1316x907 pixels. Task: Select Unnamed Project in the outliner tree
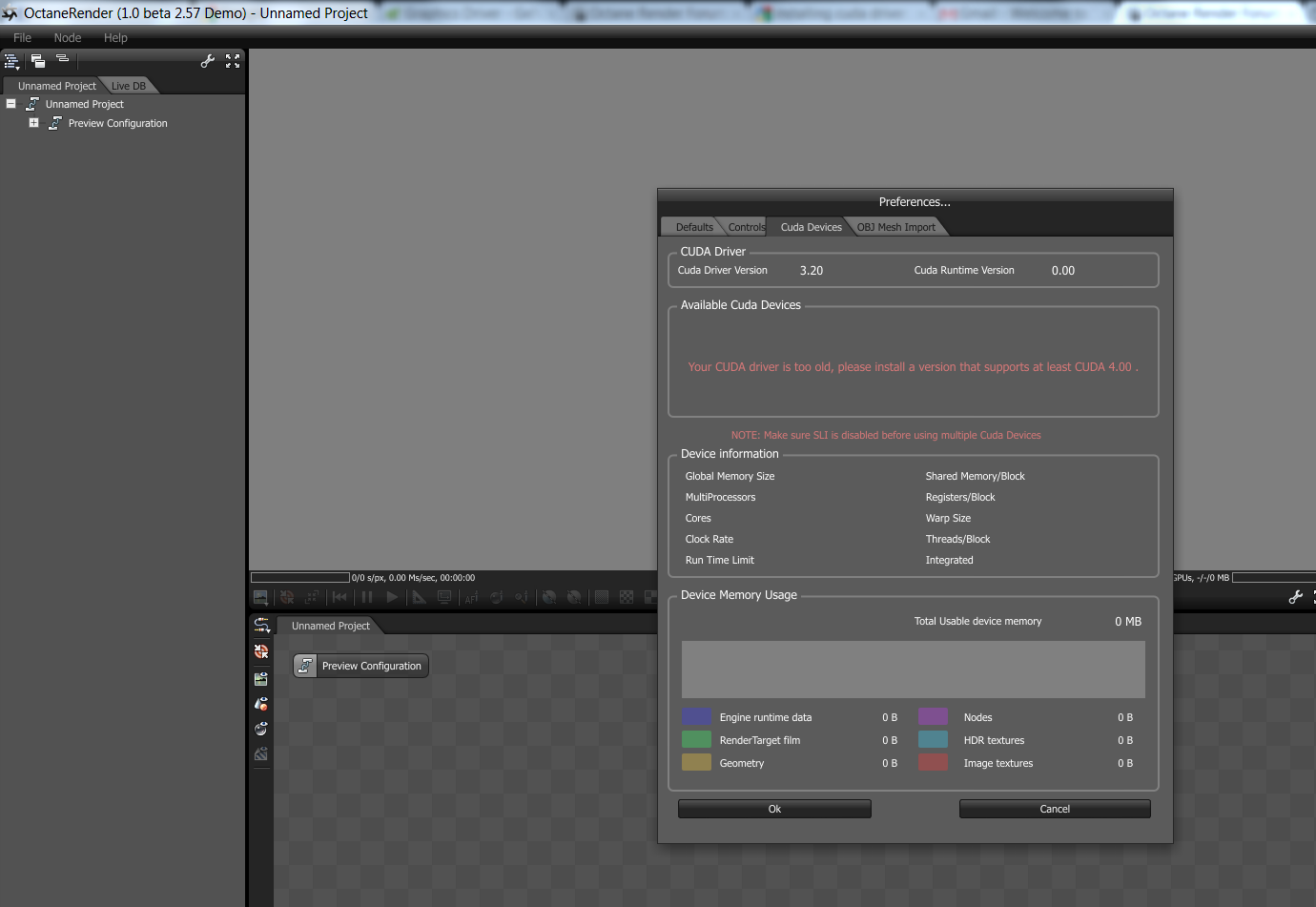[85, 104]
